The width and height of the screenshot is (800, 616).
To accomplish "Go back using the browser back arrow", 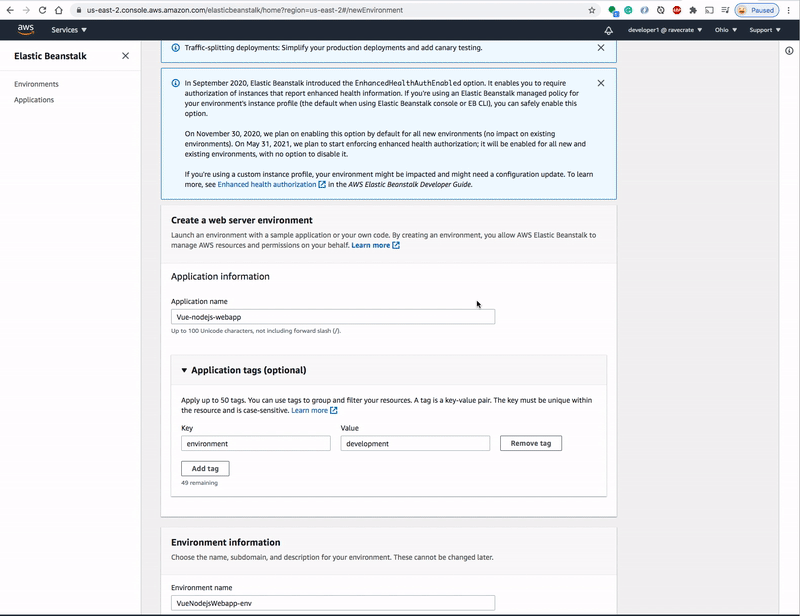I will 10,10.
